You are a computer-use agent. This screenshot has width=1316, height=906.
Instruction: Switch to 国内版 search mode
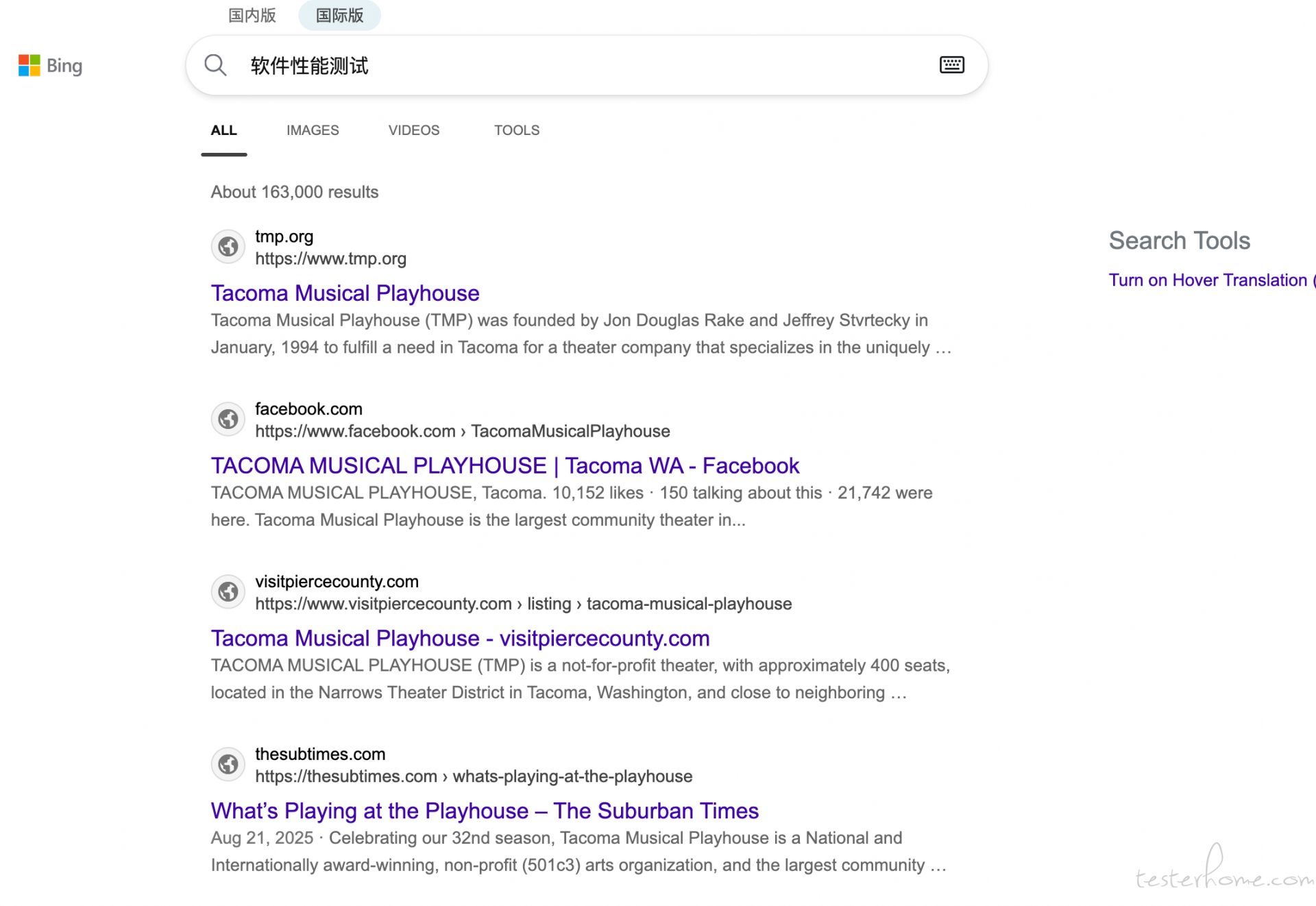pos(252,15)
